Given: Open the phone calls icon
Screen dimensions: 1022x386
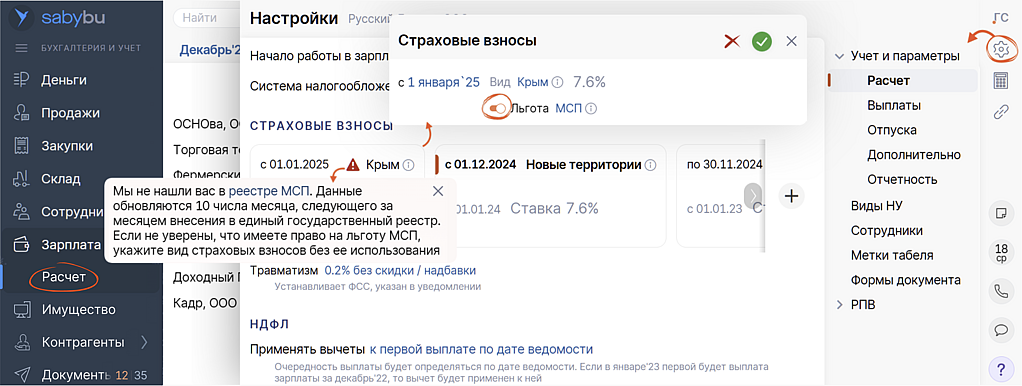Looking at the screenshot, I should click(999, 291).
